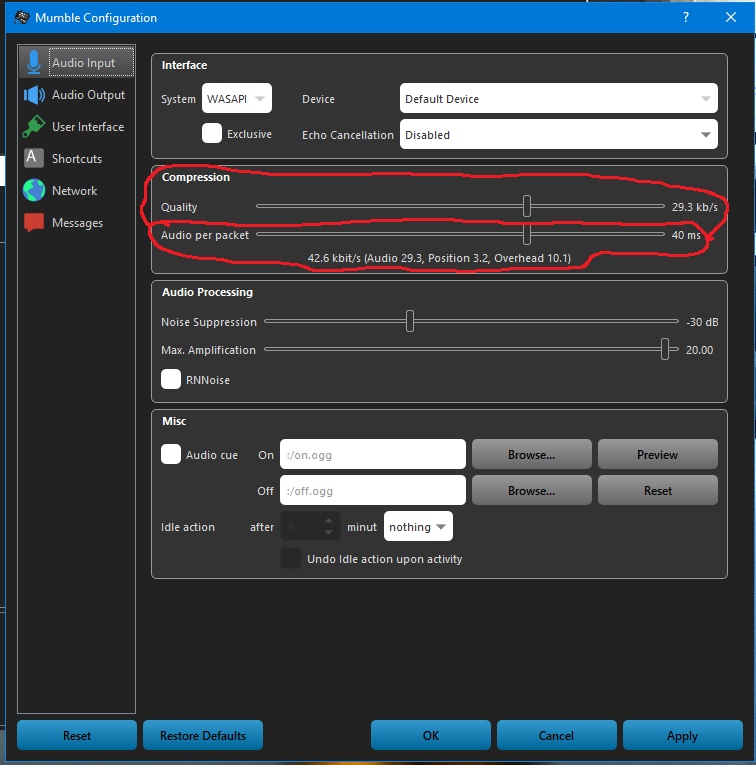Click the User Interface paintbrush icon

pyautogui.click(x=34, y=127)
